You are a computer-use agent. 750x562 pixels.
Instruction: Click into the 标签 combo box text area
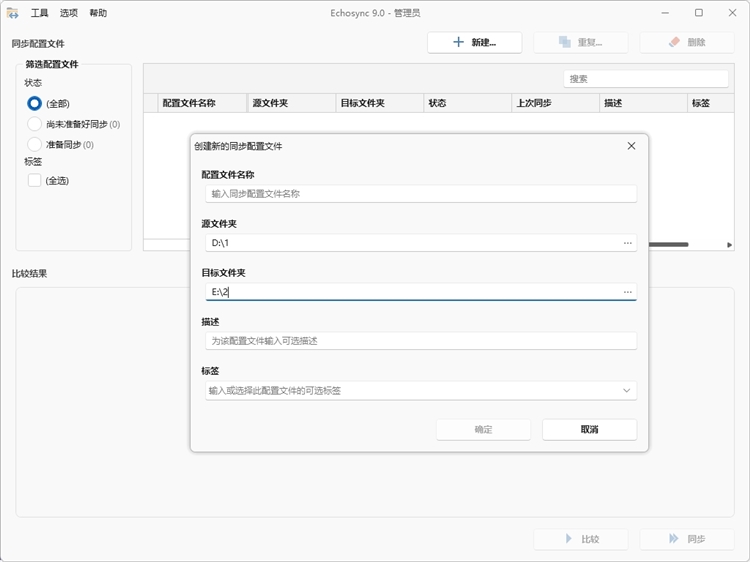tap(412, 390)
